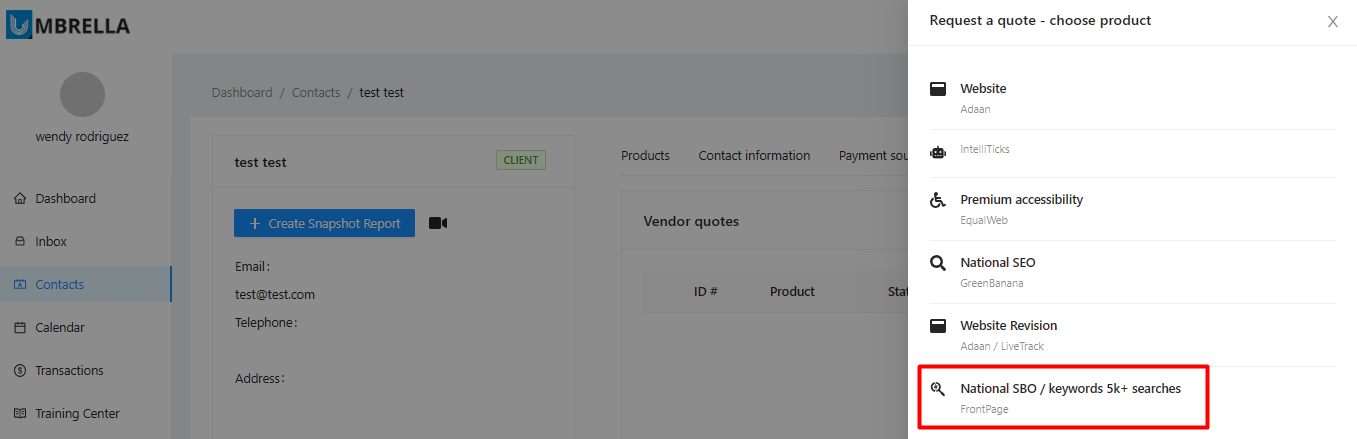Image resolution: width=1357 pixels, height=439 pixels.
Task: Click the Dashboard home icon
Action: click(x=20, y=198)
